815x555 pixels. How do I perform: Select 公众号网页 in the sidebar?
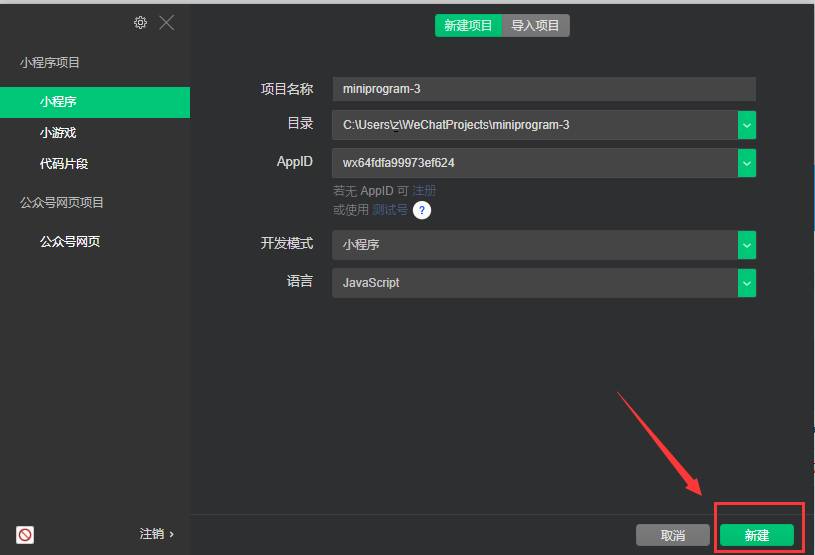click(x=70, y=241)
